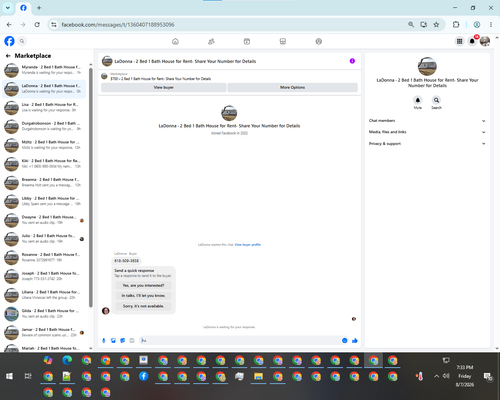Open the Groups icon in top navigation
The height and width of the screenshot is (400, 500).
[319, 41]
